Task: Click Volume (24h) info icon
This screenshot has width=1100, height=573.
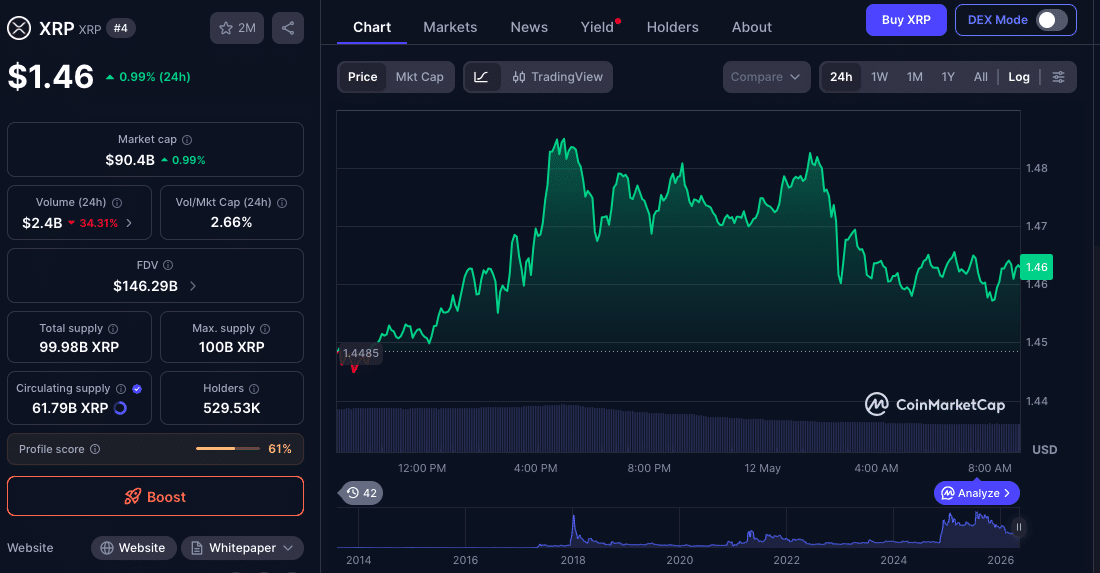Action: 117,203
